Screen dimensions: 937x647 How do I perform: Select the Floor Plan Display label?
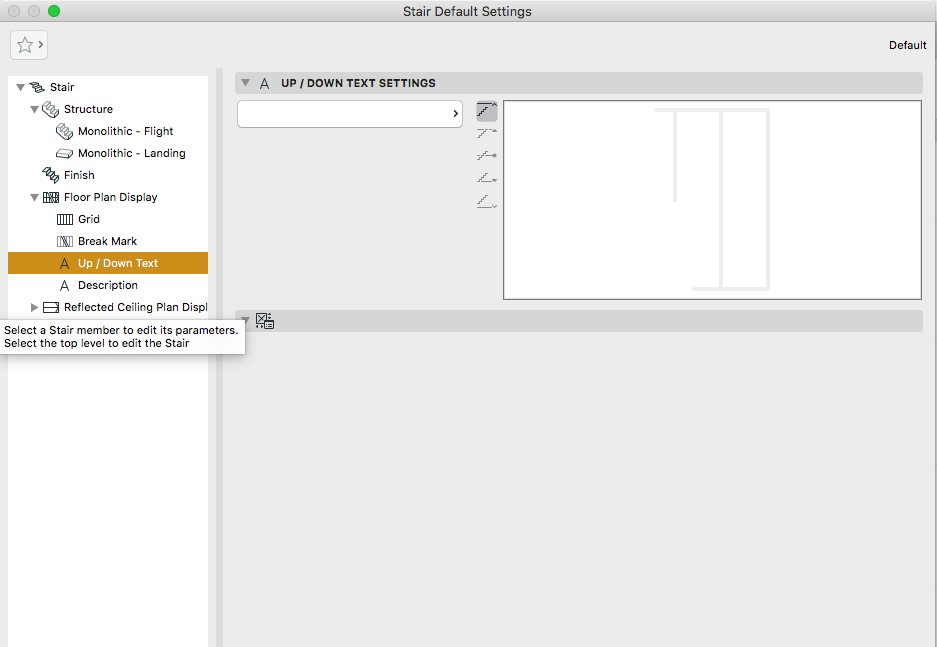pyautogui.click(x=111, y=197)
